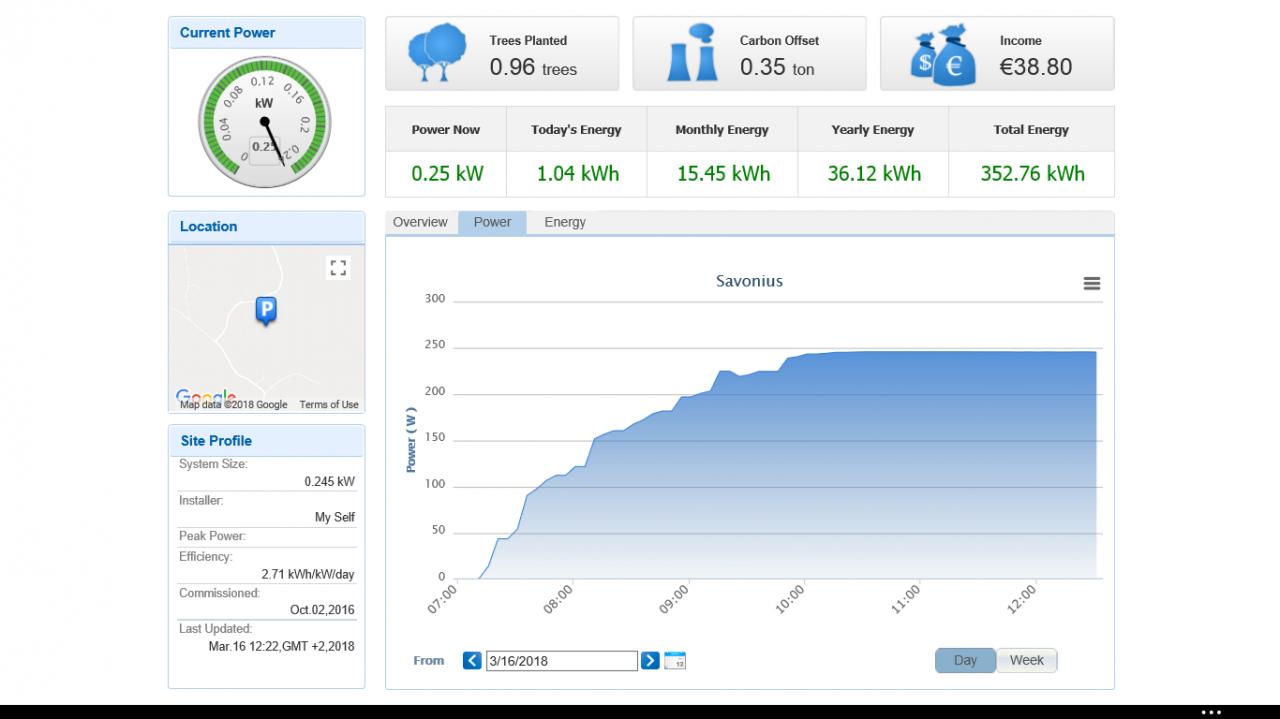Click the Efficiency value 2.71 kWh/kW/day
The image size is (1280, 719).
(308, 574)
